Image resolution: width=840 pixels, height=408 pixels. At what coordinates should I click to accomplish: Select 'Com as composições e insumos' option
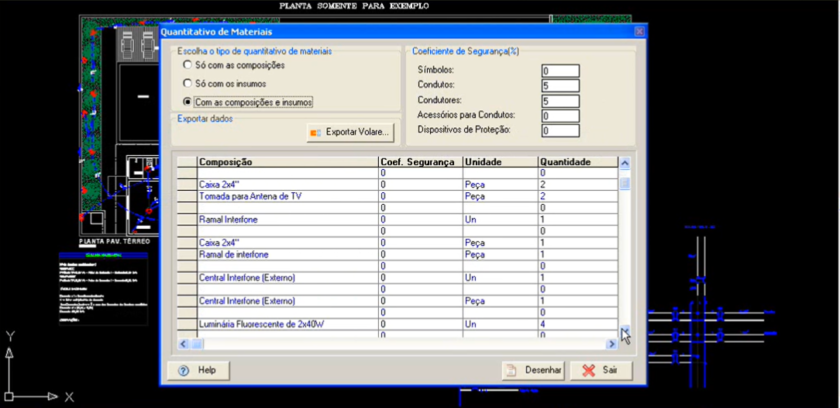tap(187, 102)
